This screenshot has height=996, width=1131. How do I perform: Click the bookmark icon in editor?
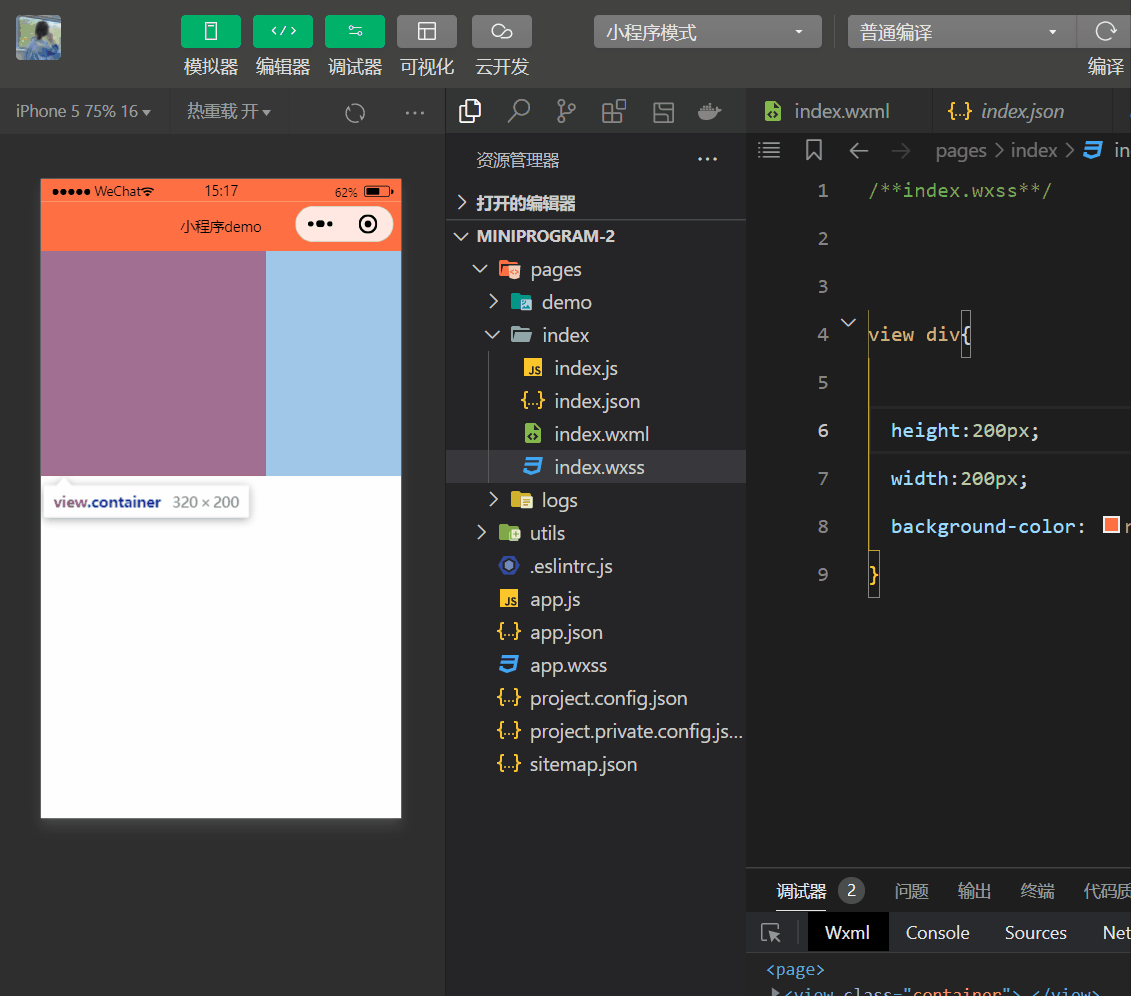[x=814, y=150]
